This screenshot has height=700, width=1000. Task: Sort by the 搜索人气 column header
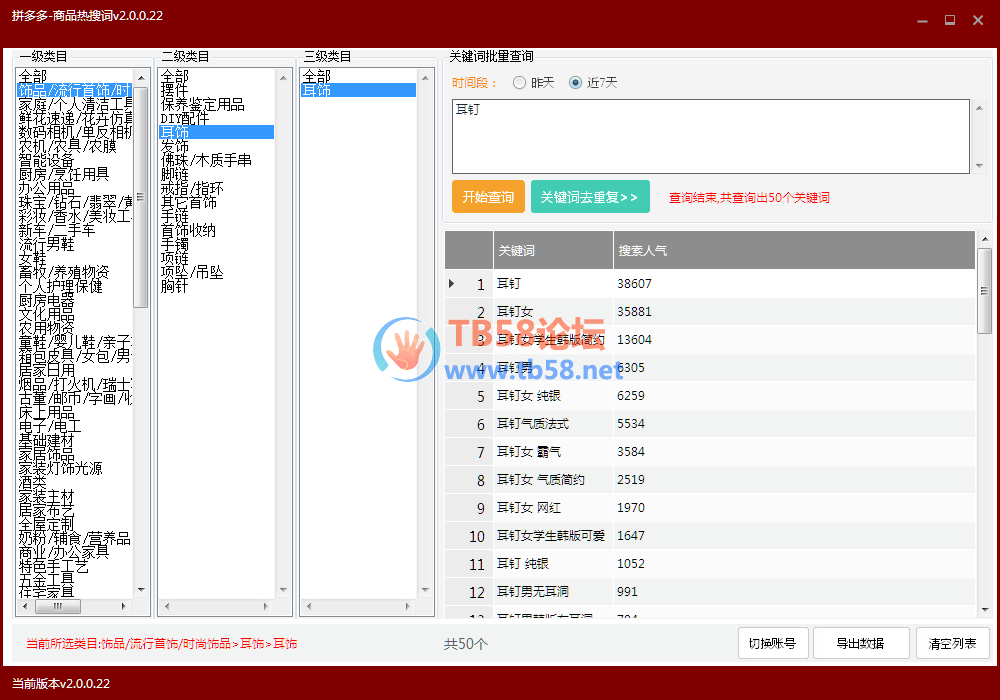793,251
